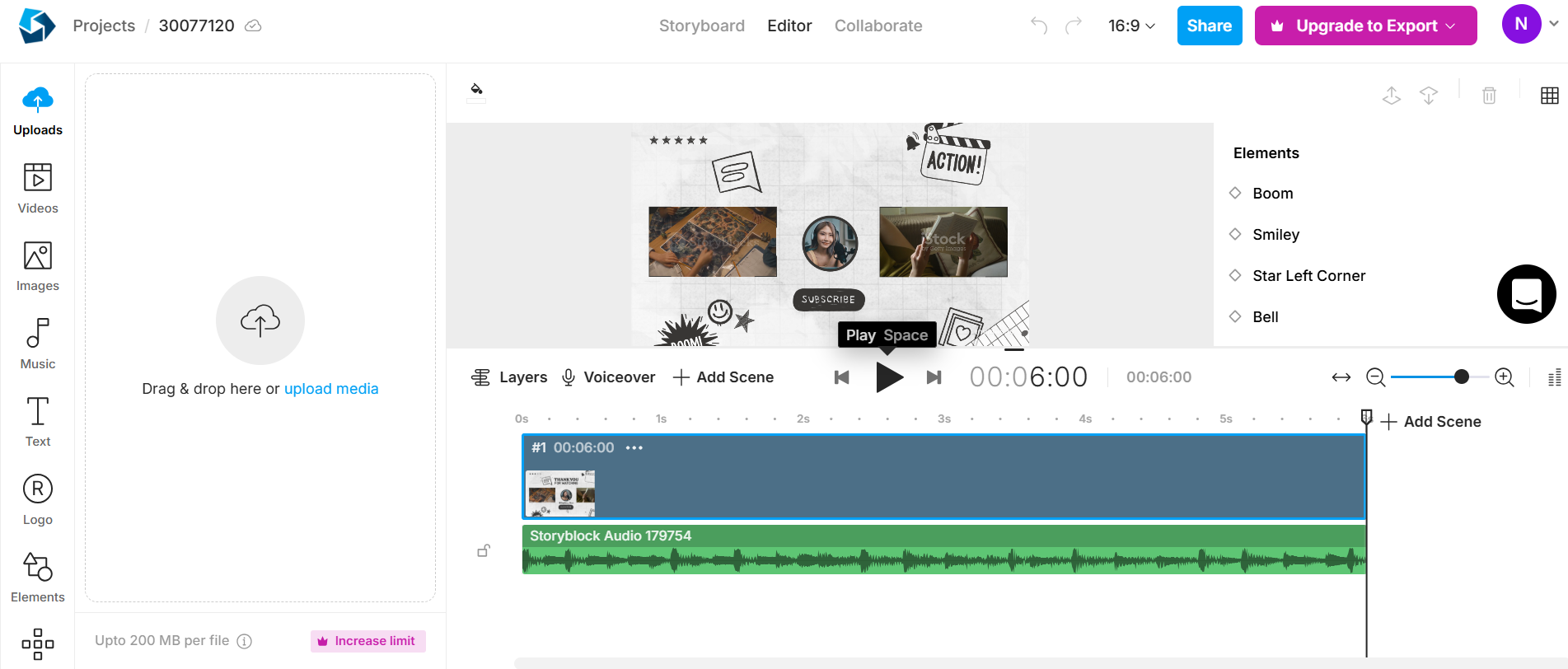The width and height of the screenshot is (1568, 669).
Task: Open the user avatar N profile
Action: pos(1521,24)
